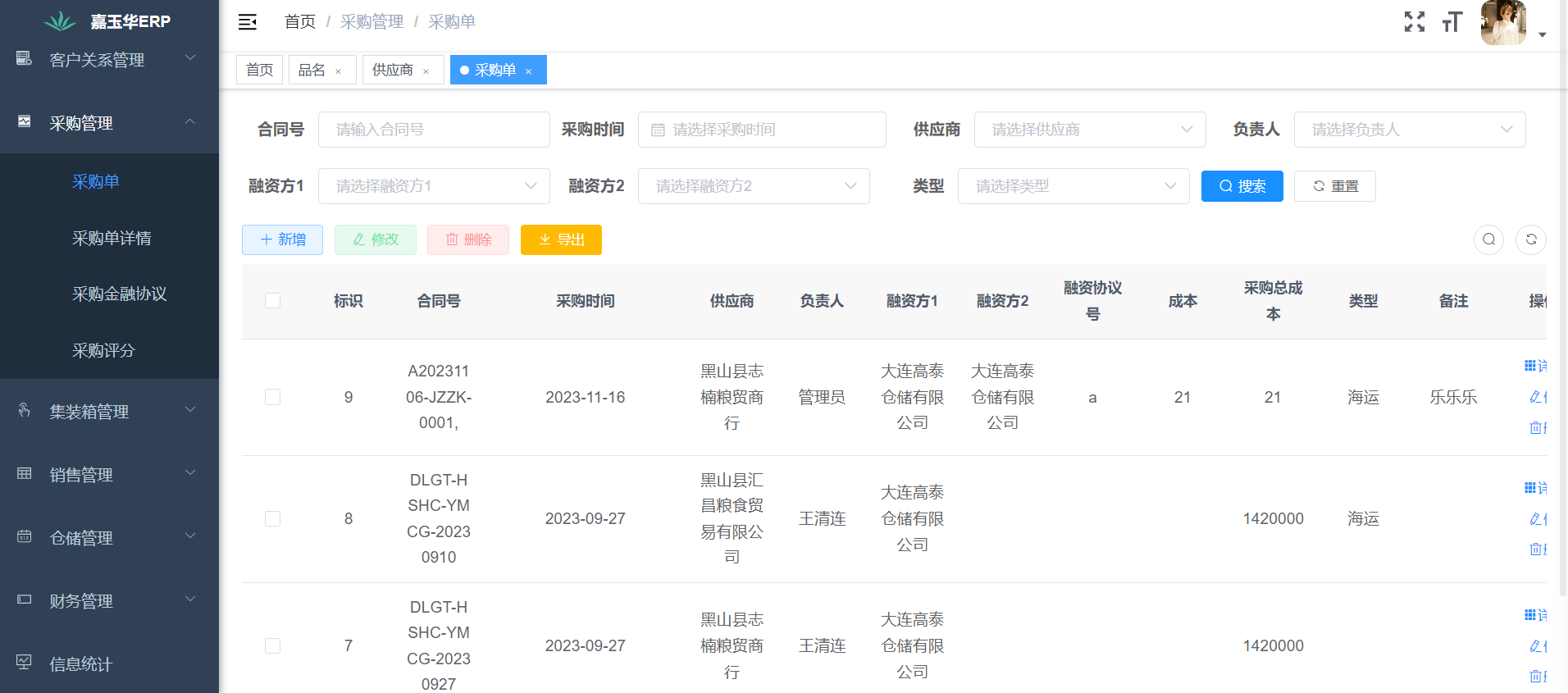Open 采购评分 in sidebar
The height and width of the screenshot is (693, 1568).
[103, 350]
